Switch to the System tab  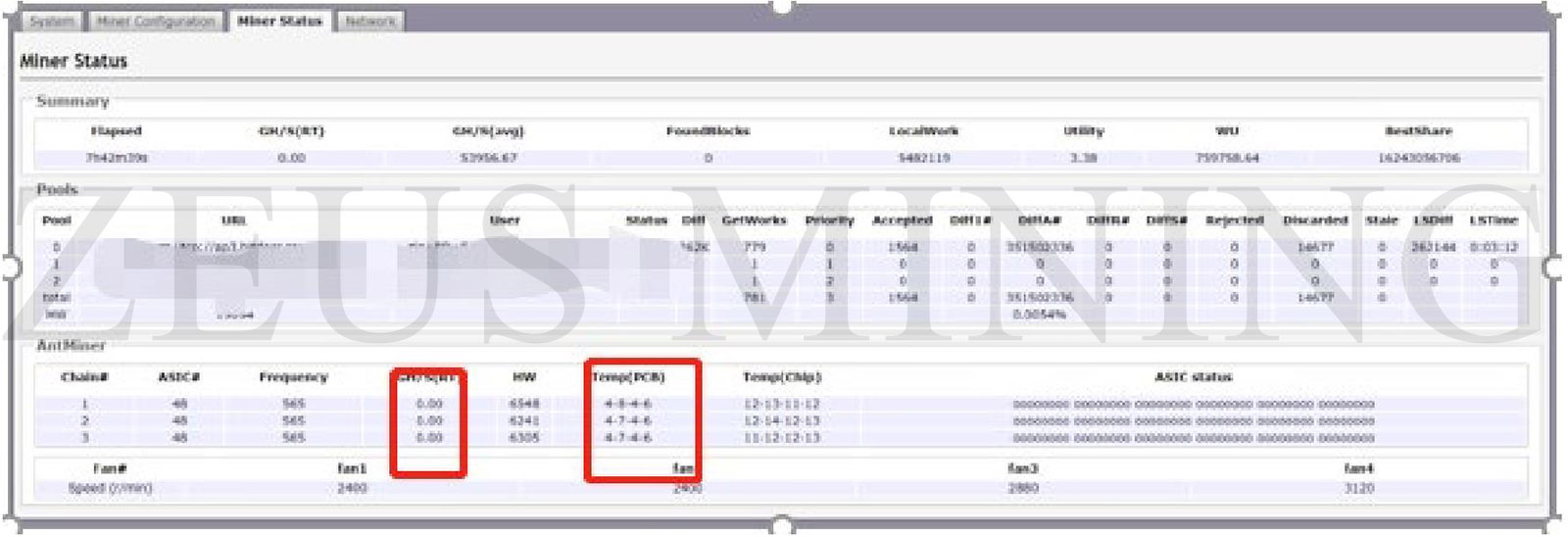coord(52,21)
